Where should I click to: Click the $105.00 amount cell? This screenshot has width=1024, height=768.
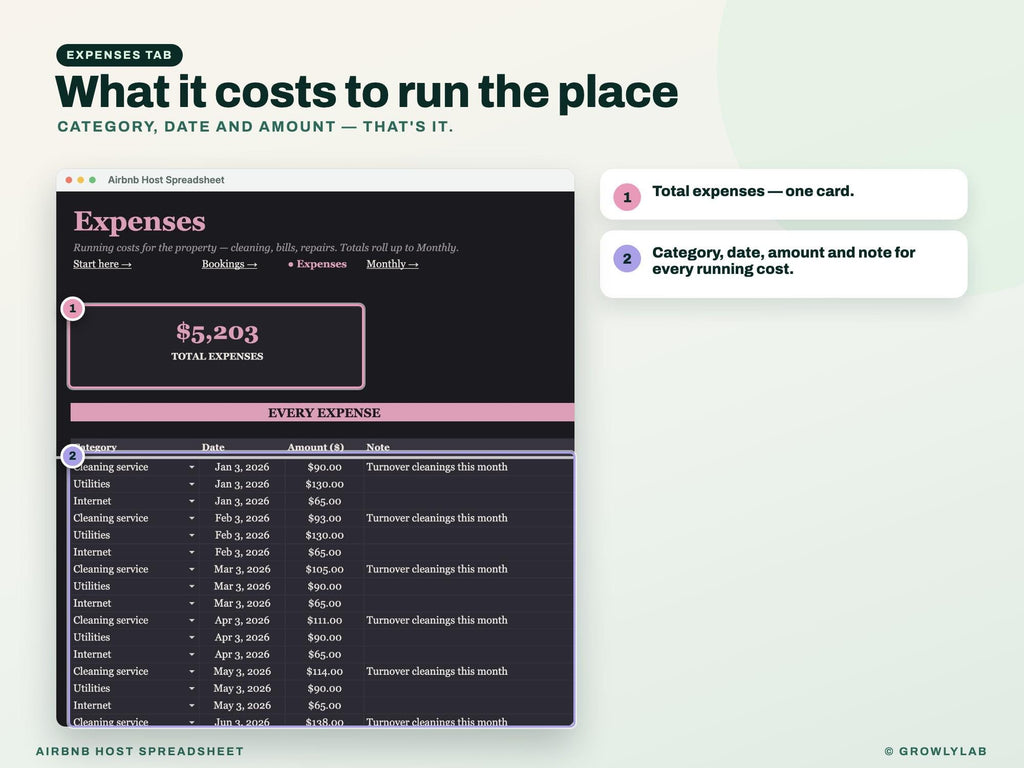pos(325,569)
